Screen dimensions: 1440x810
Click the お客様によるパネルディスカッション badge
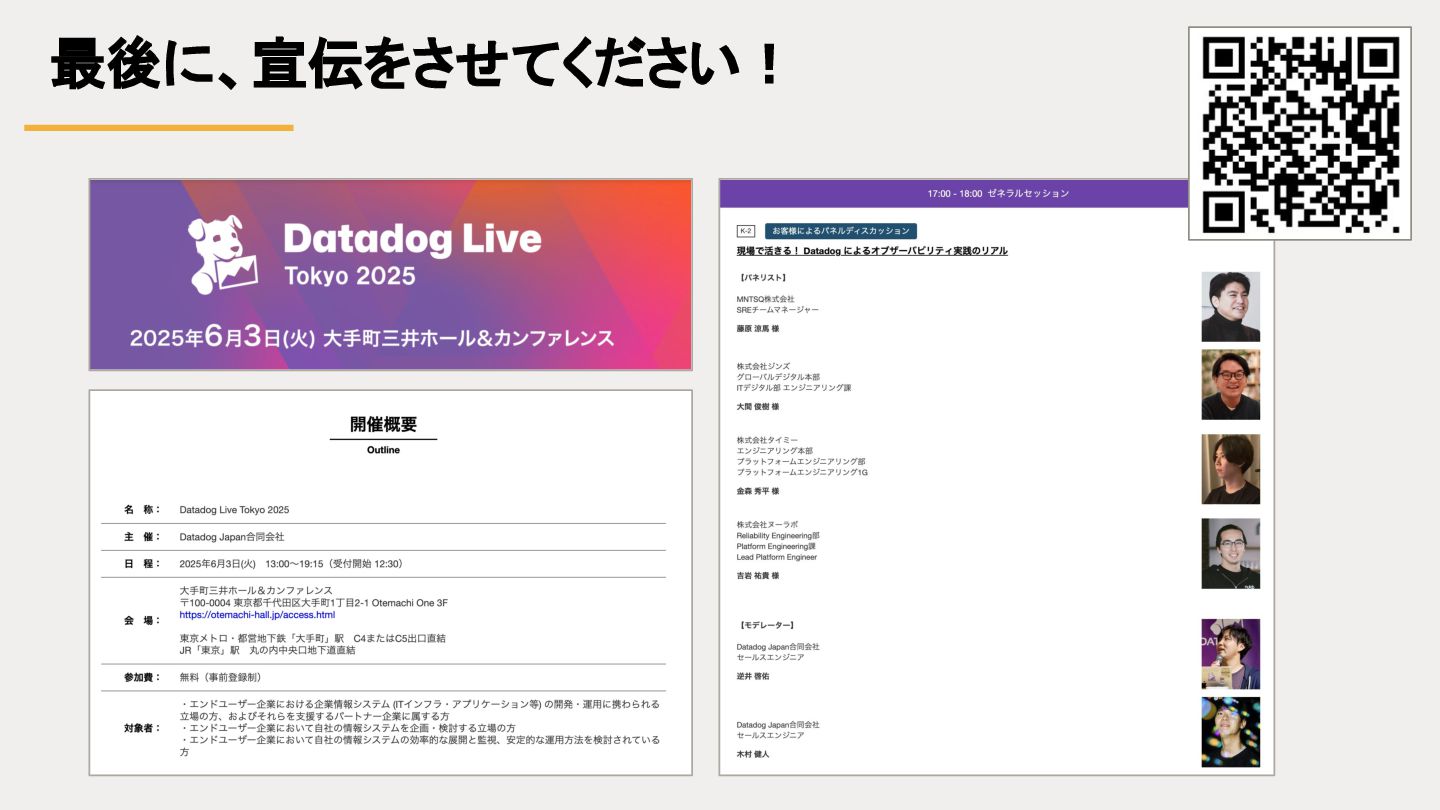pyautogui.click(x=841, y=231)
